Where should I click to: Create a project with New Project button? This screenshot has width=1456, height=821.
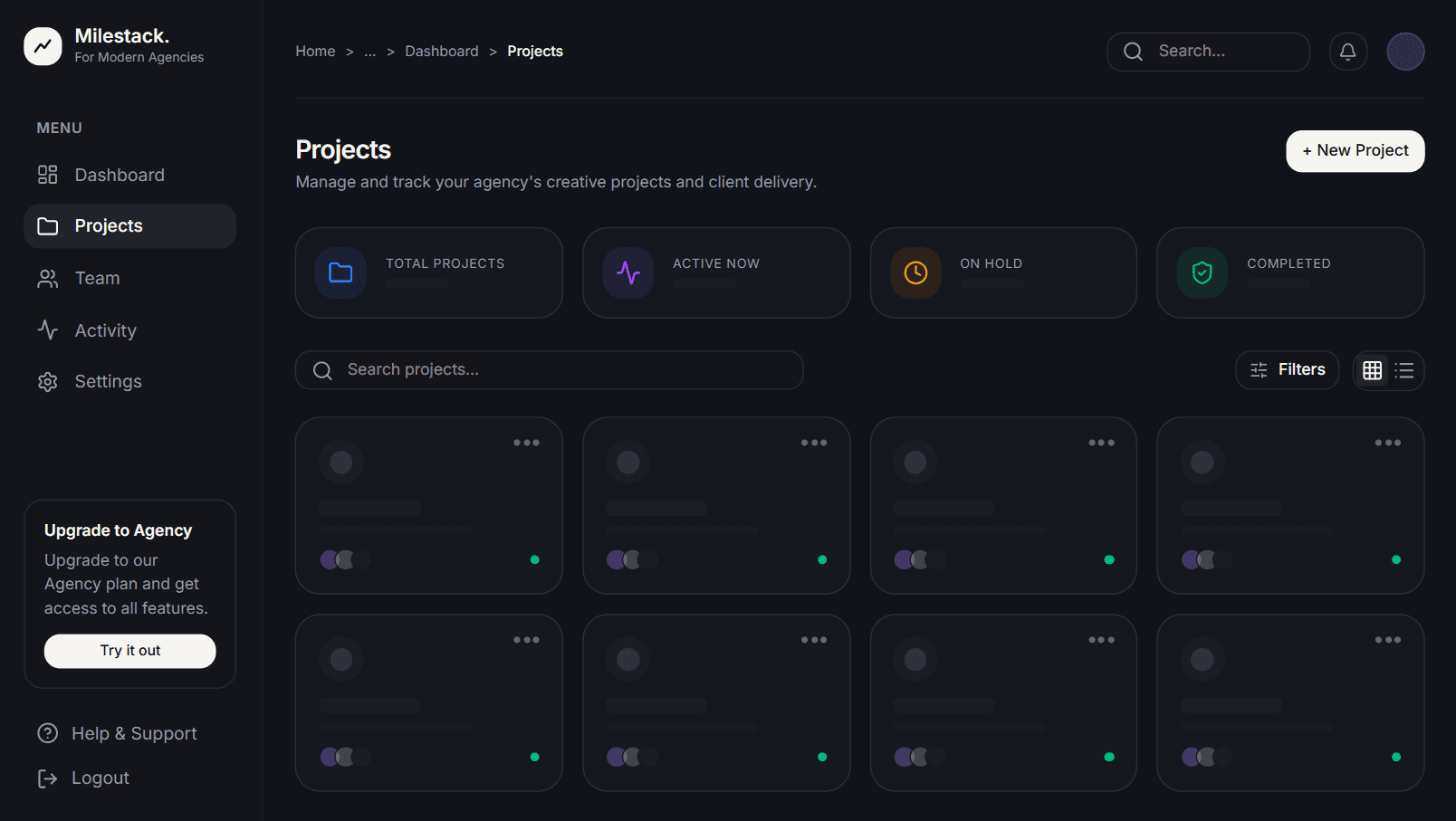point(1355,151)
